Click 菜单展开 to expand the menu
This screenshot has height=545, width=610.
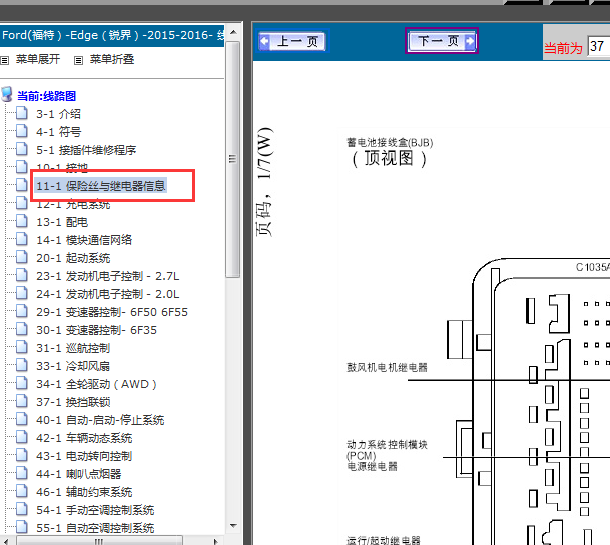(x=38, y=59)
